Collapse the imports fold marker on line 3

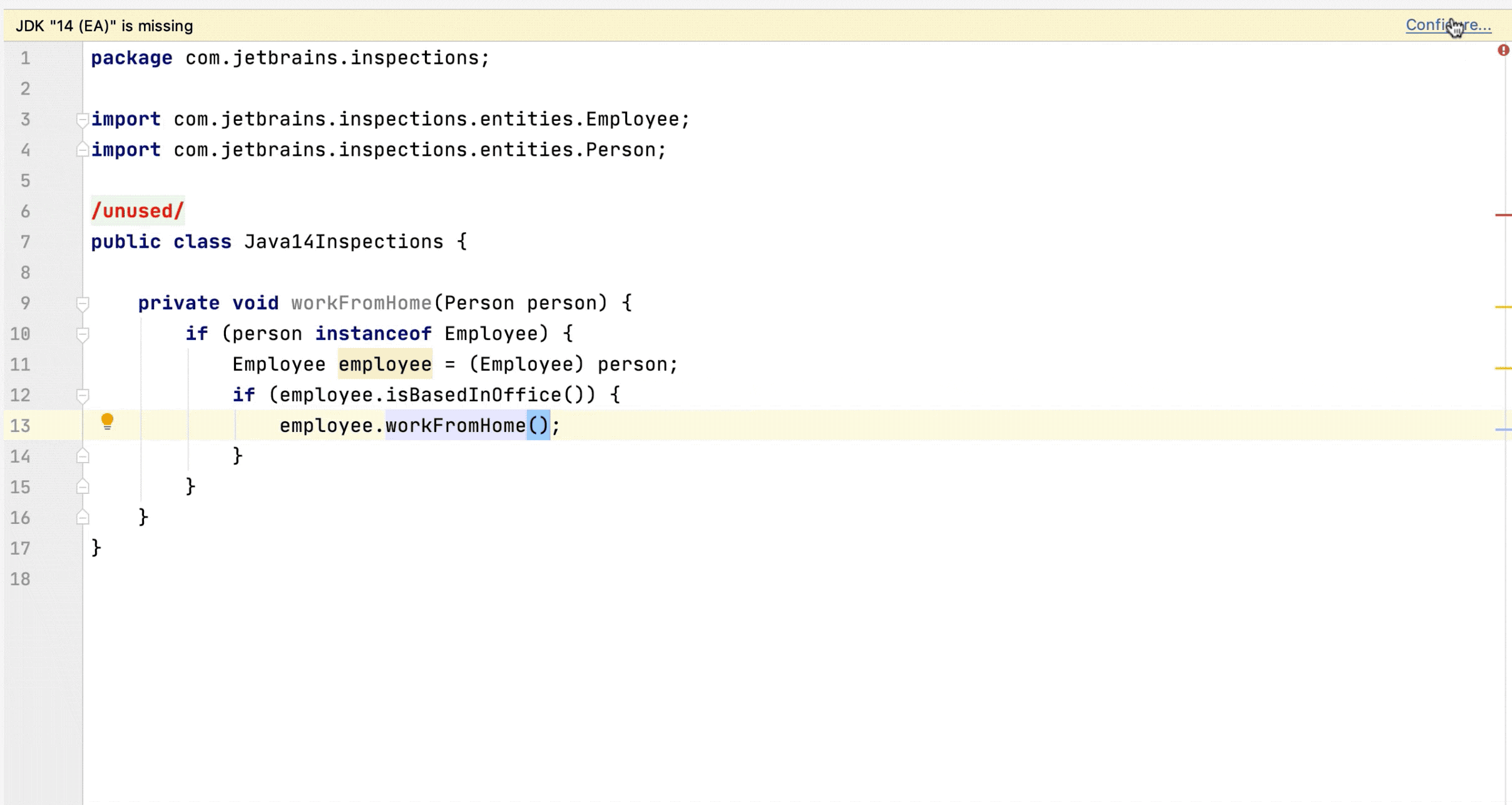(82, 119)
